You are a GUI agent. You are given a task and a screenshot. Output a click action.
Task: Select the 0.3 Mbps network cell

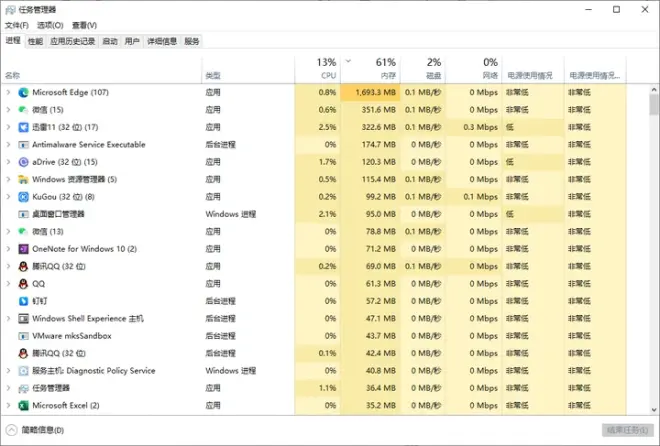474,127
